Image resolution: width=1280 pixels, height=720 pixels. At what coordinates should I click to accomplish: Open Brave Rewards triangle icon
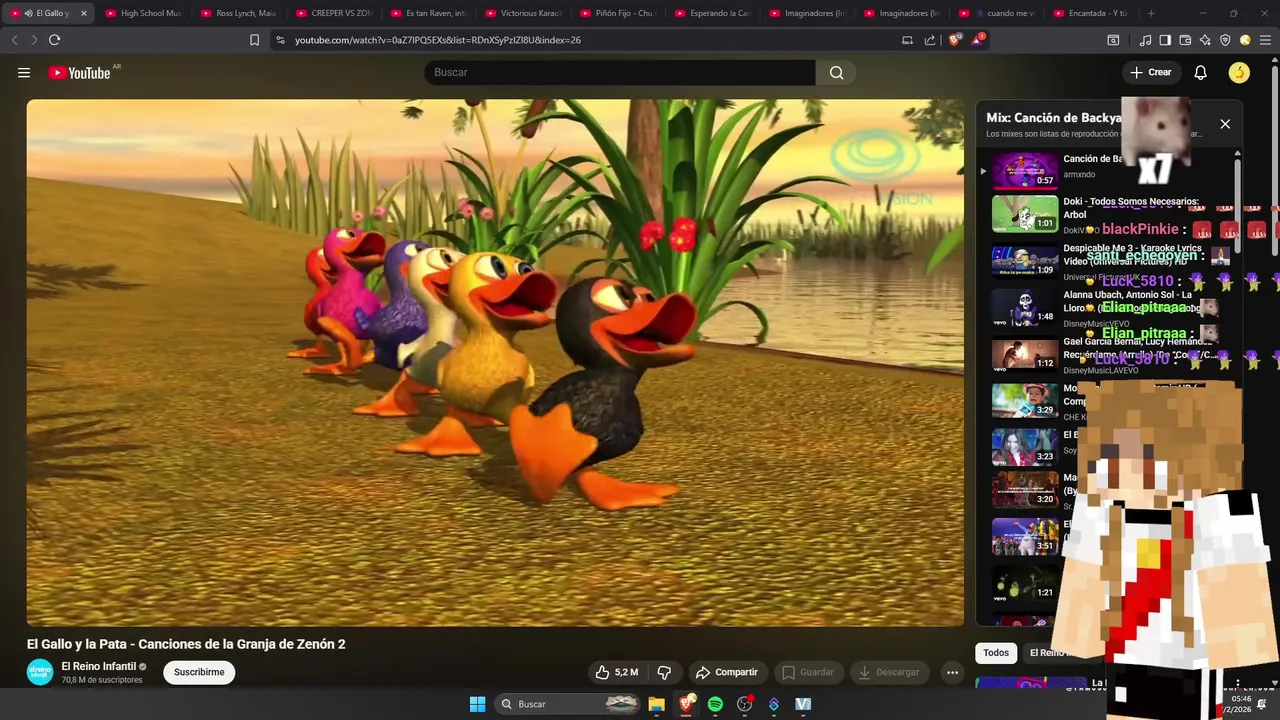click(978, 40)
